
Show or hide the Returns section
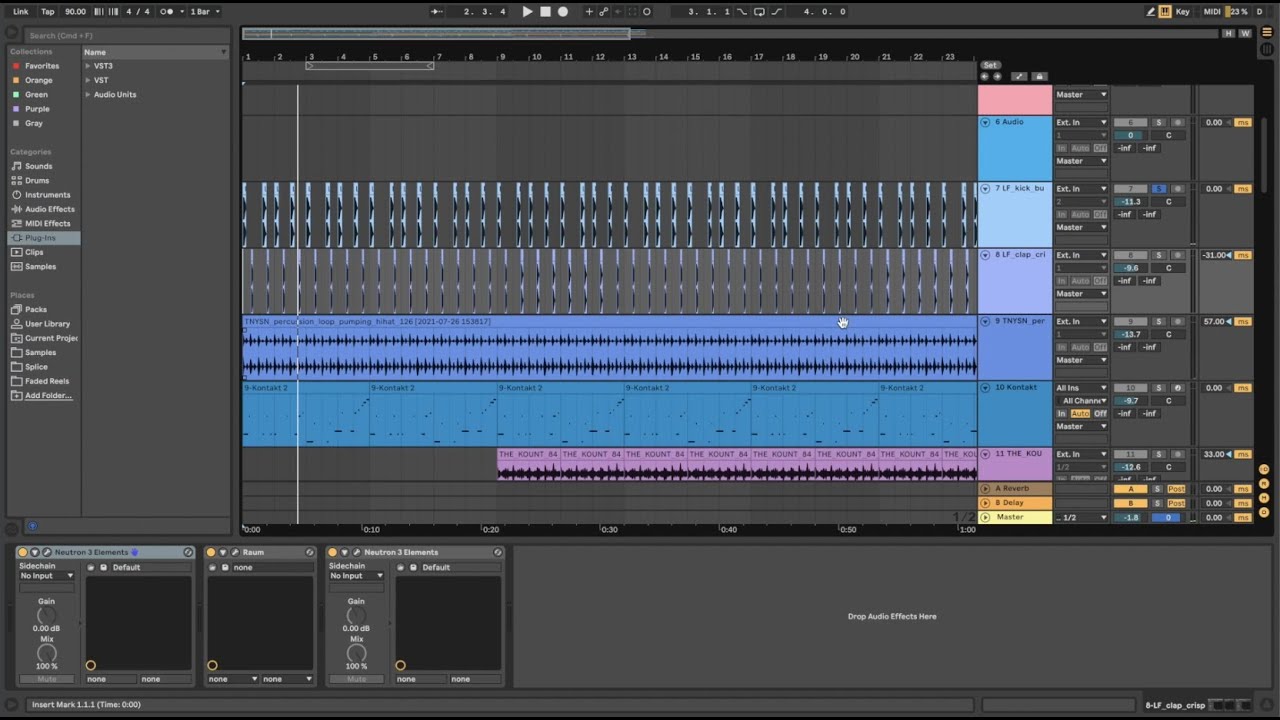(1264, 483)
